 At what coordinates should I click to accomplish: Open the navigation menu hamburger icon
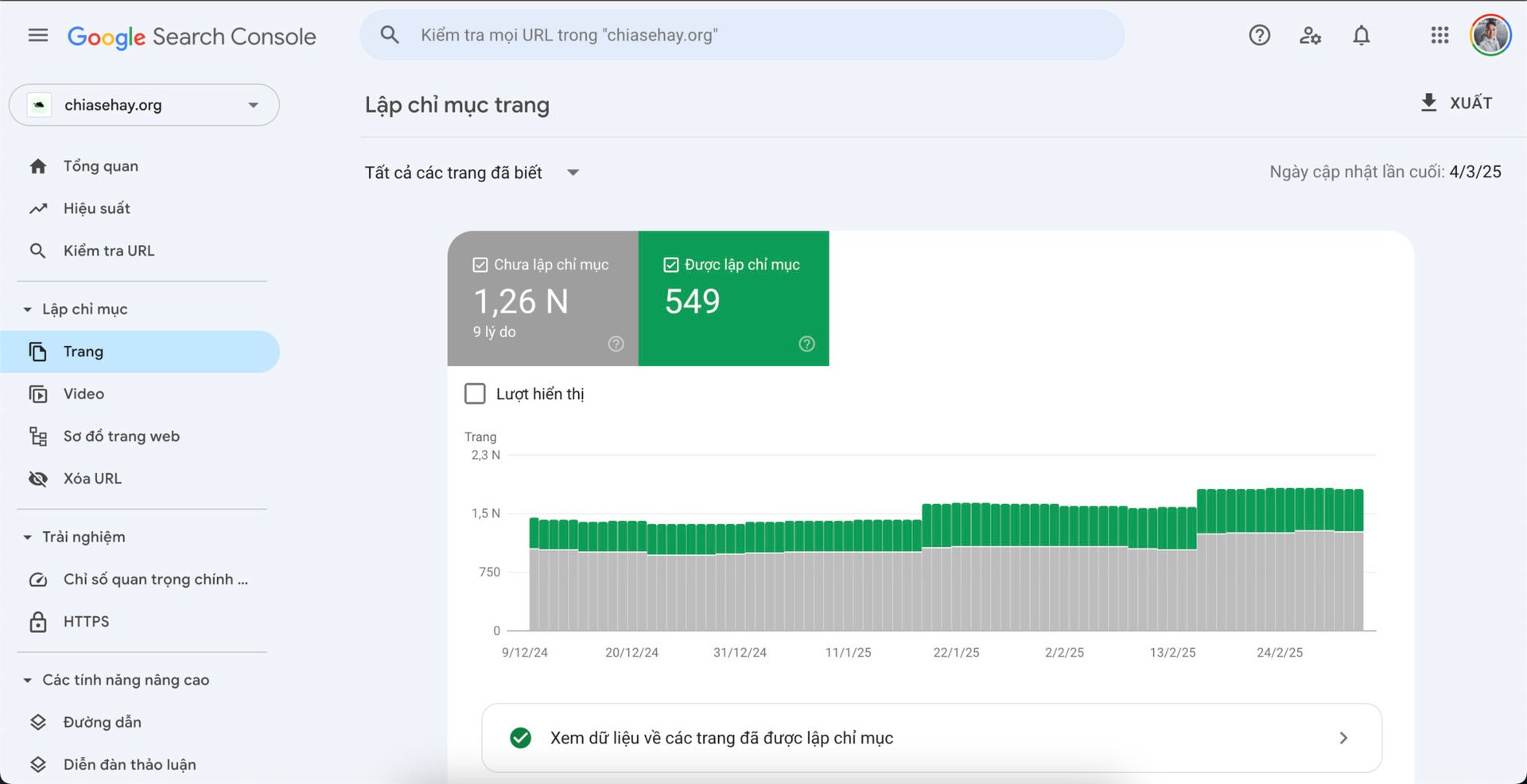point(37,35)
